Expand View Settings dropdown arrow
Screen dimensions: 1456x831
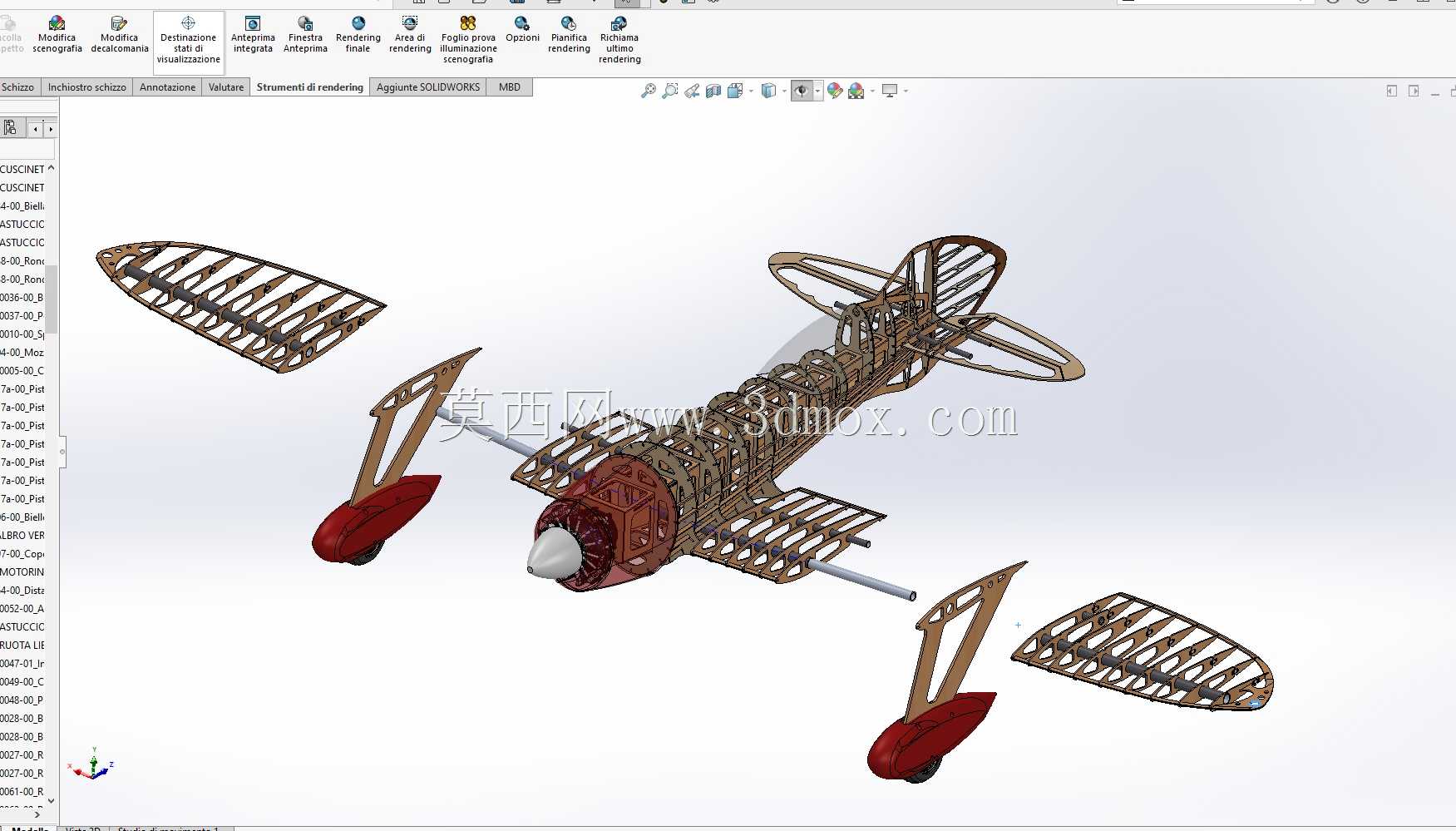906,91
